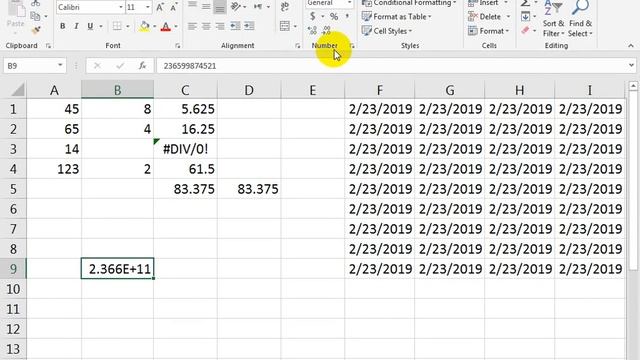Open Find & Select menu
640x360 pixels.
tap(580, 19)
